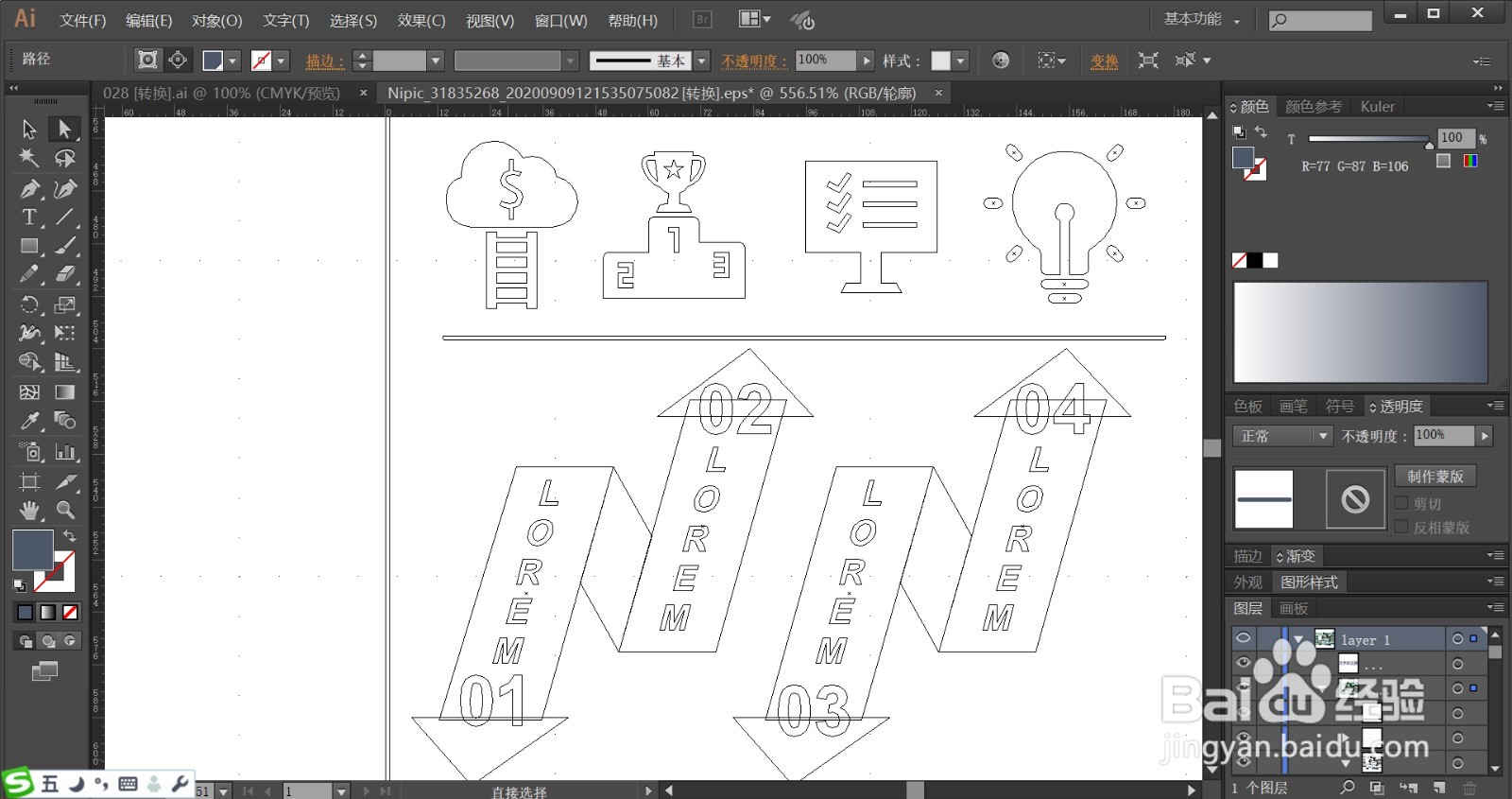Image resolution: width=1512 pixels, height=799 pixels.
Task: Switch to the 色板 (Swatches) tab
Action: coord(1247,406)
